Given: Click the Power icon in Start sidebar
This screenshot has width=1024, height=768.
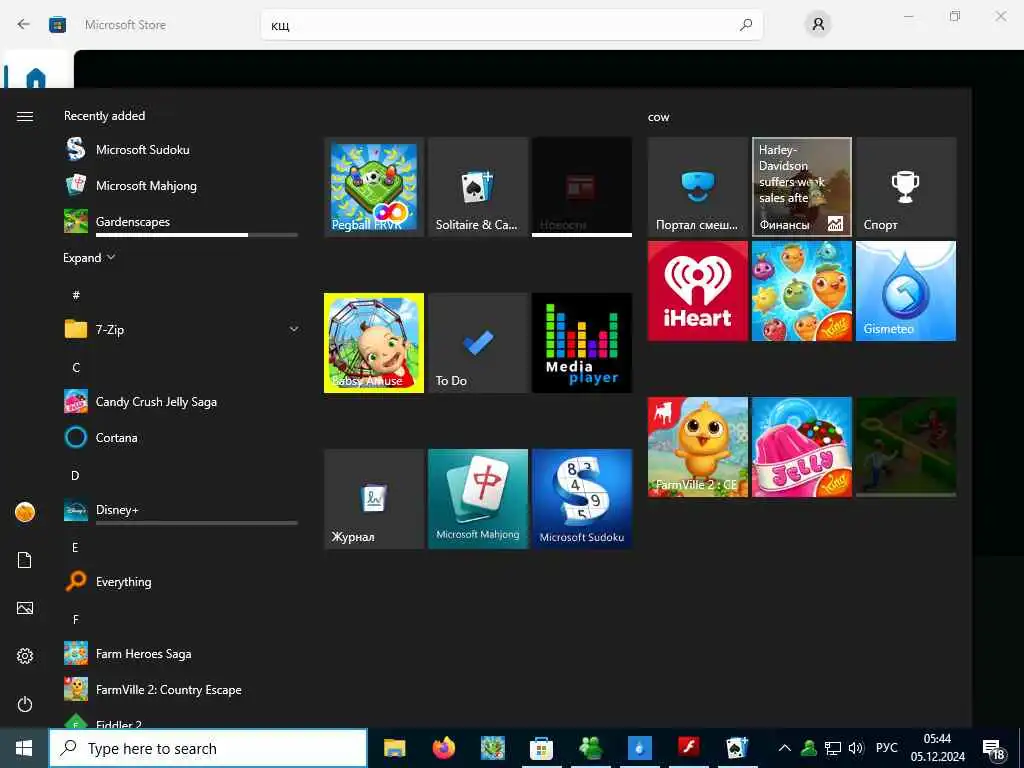Looking at the screenshot, I should point(25,704).
